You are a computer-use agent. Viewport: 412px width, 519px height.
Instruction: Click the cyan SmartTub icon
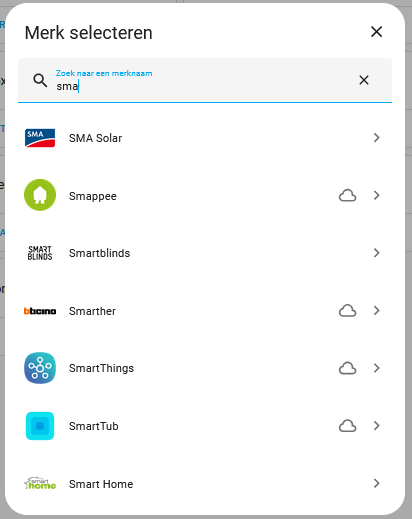(40, 426)
